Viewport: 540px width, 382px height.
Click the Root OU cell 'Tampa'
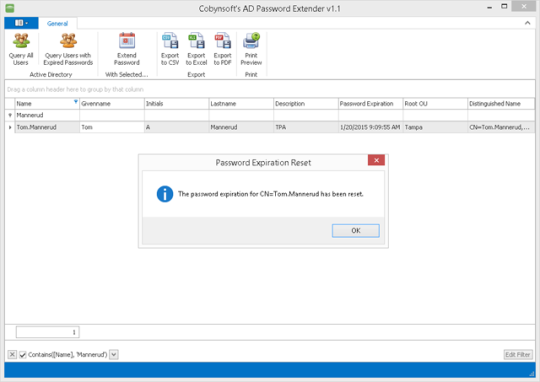435,127
